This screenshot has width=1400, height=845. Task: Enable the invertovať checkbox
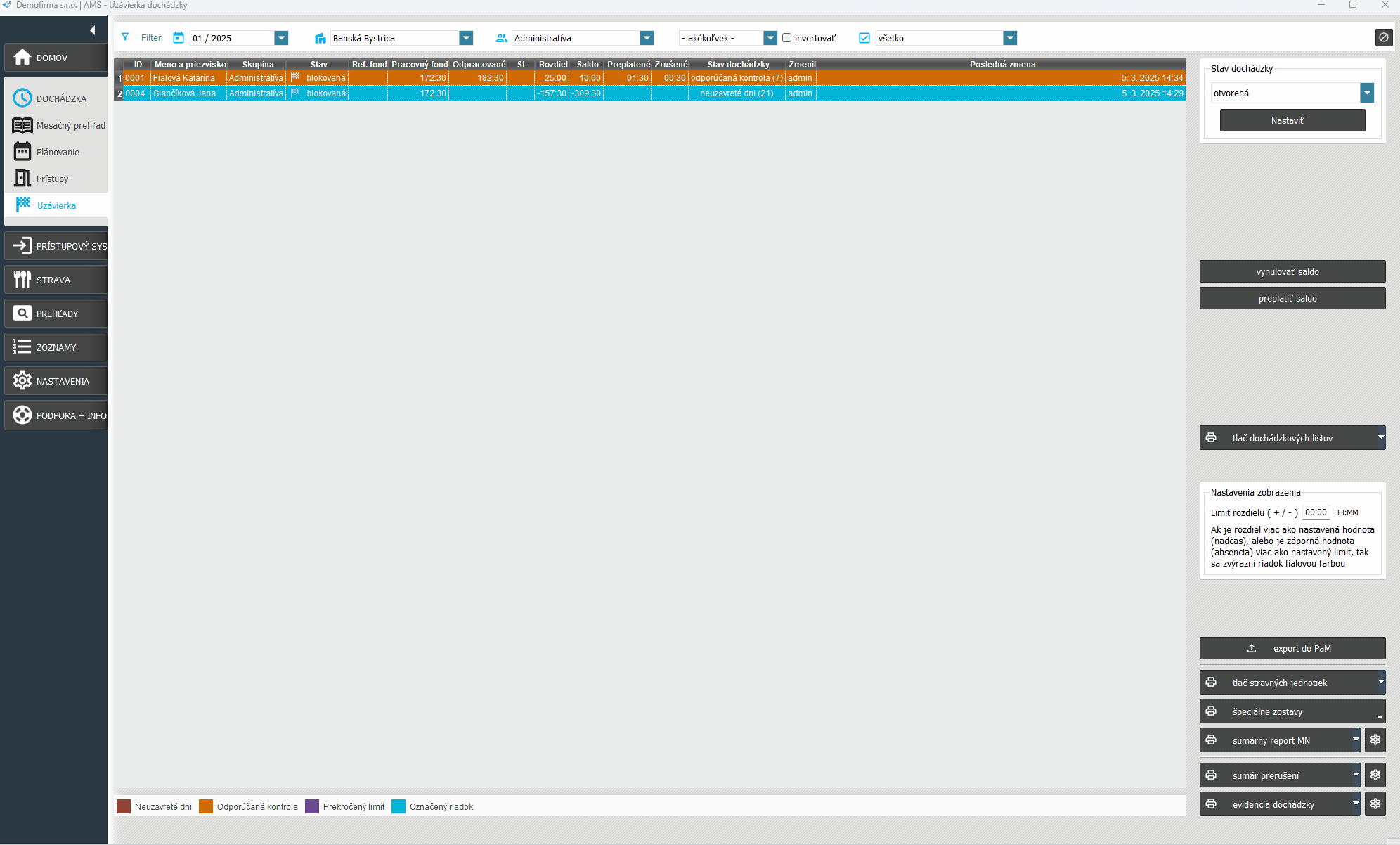(787, 38)
